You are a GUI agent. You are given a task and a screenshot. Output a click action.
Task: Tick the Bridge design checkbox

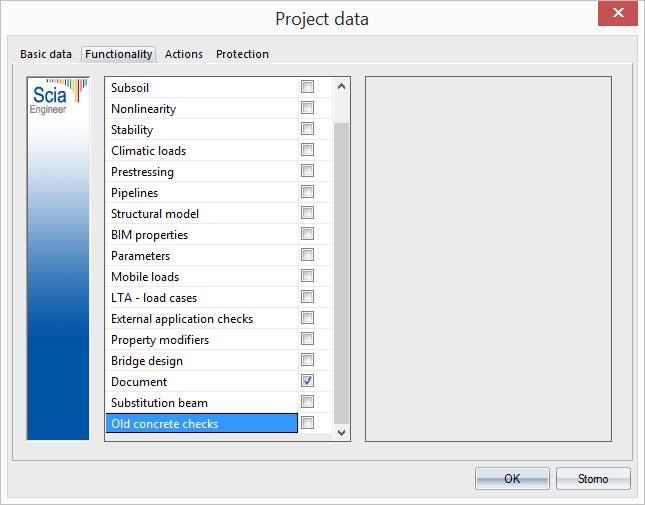(307, 360)
